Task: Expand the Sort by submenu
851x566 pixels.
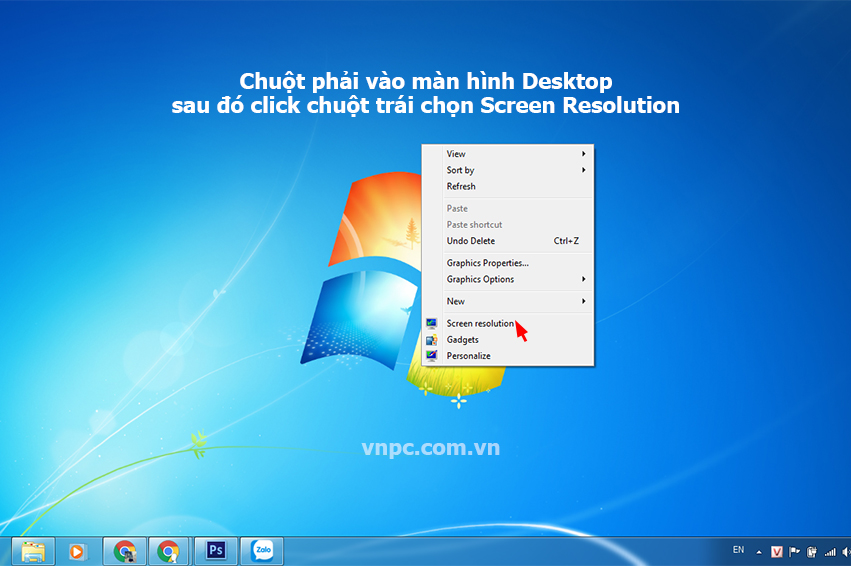Action: 508,170
